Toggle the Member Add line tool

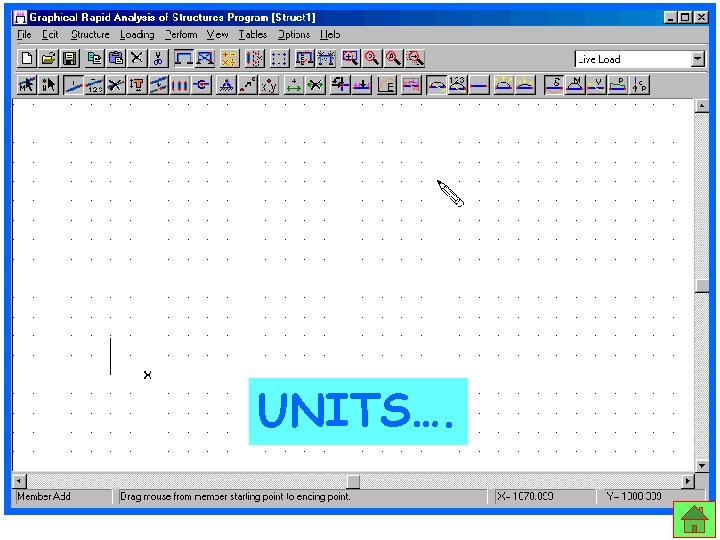73,85
